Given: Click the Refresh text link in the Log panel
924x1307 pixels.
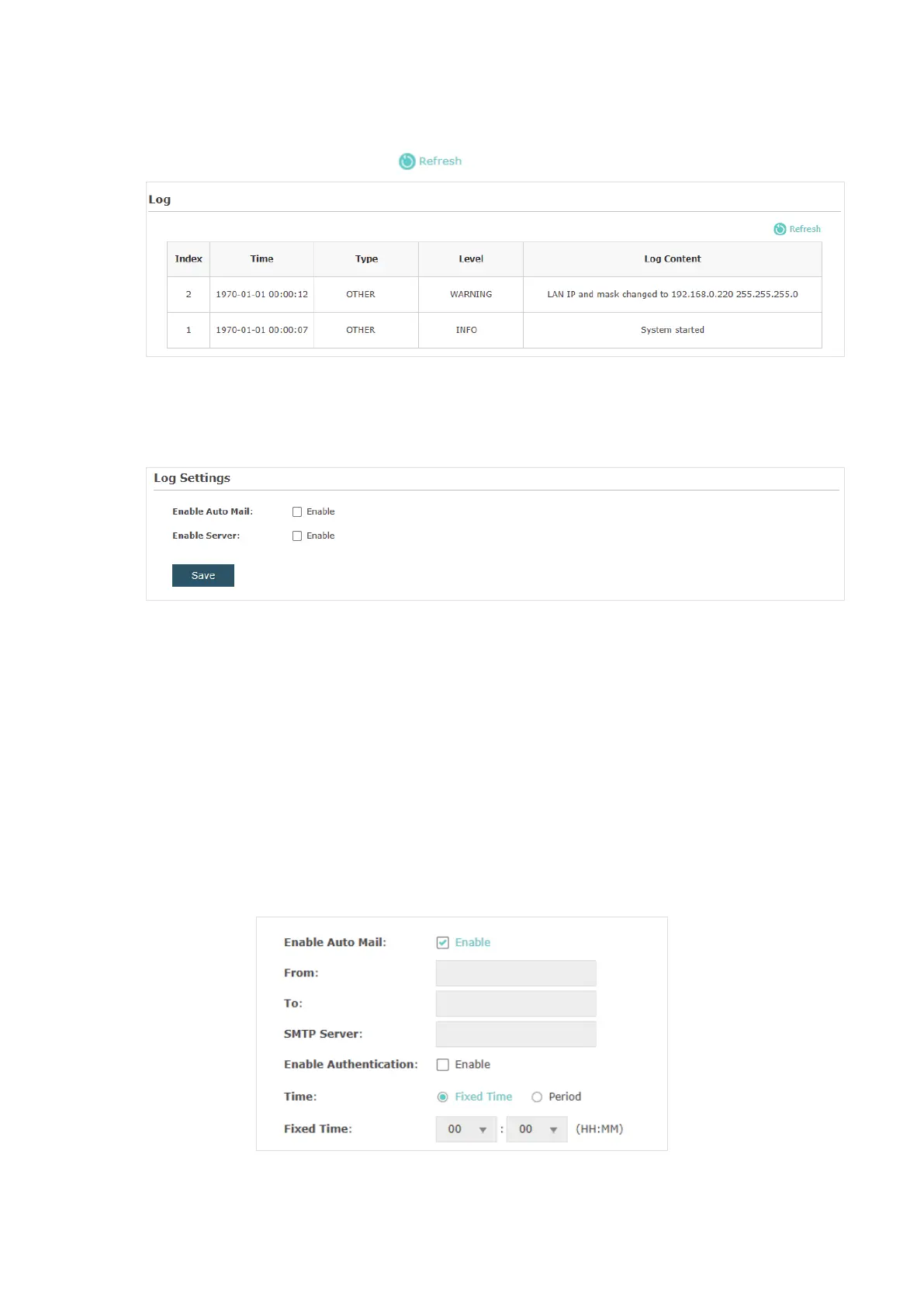Looking at the screenshot, I should point(805,229).
